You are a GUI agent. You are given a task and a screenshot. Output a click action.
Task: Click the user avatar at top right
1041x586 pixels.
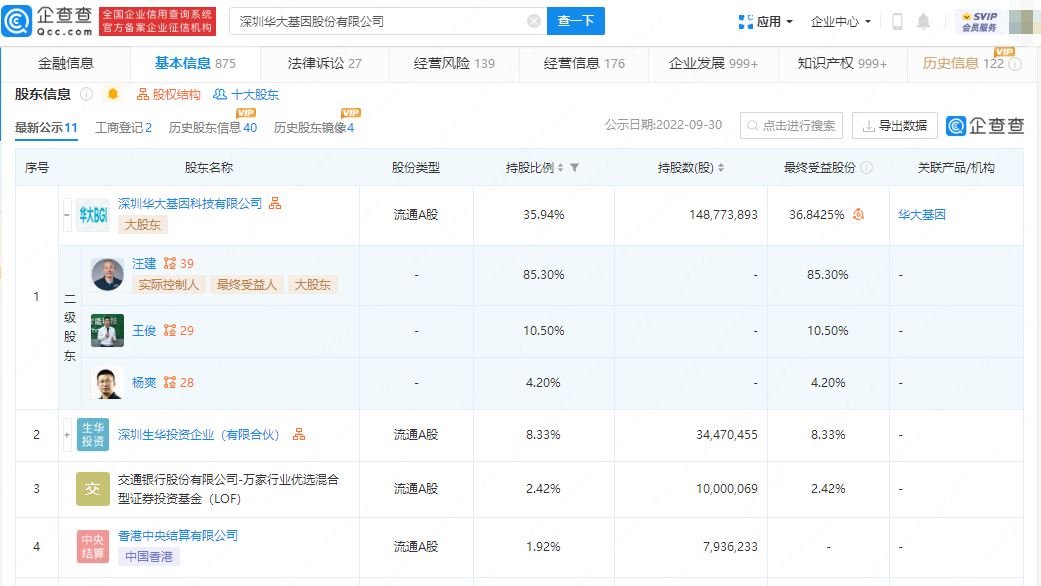point(1023,22)
